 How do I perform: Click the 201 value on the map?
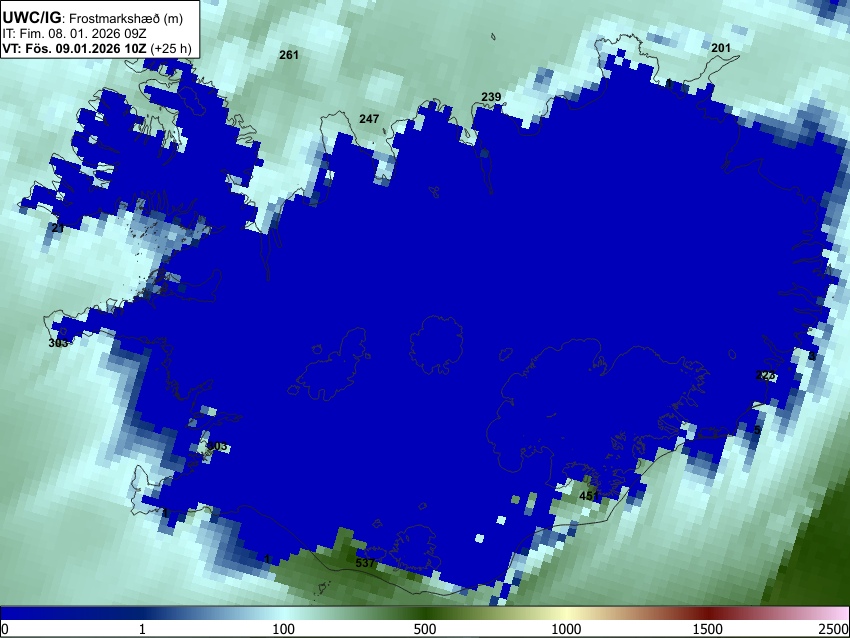(720, 48)
